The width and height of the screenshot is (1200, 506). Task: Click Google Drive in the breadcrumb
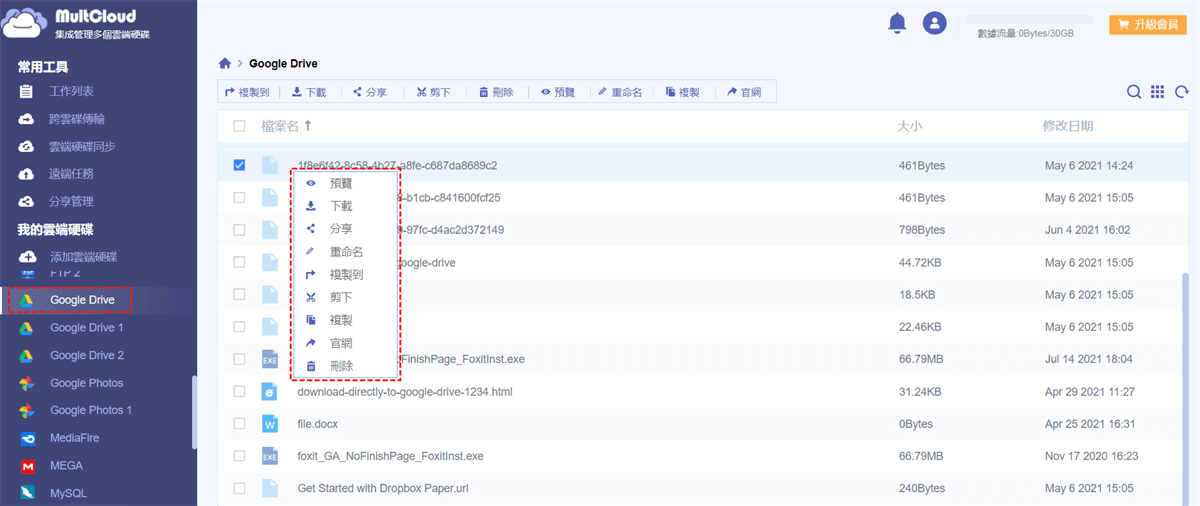283,64
